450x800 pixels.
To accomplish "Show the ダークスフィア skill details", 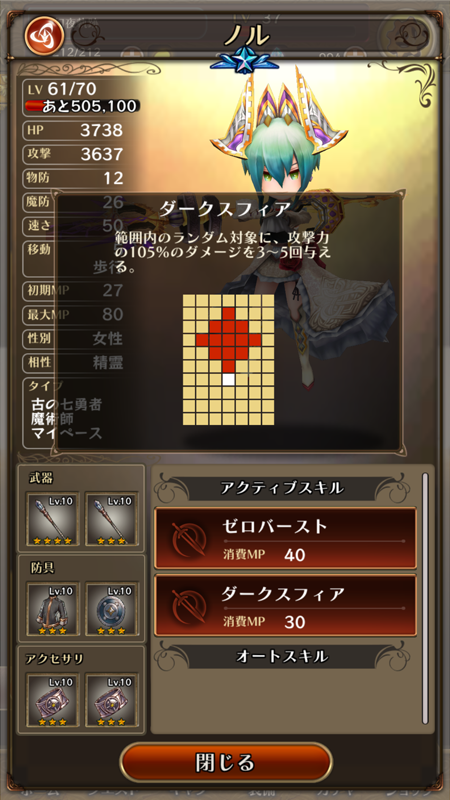I will [x=286, y=606].
